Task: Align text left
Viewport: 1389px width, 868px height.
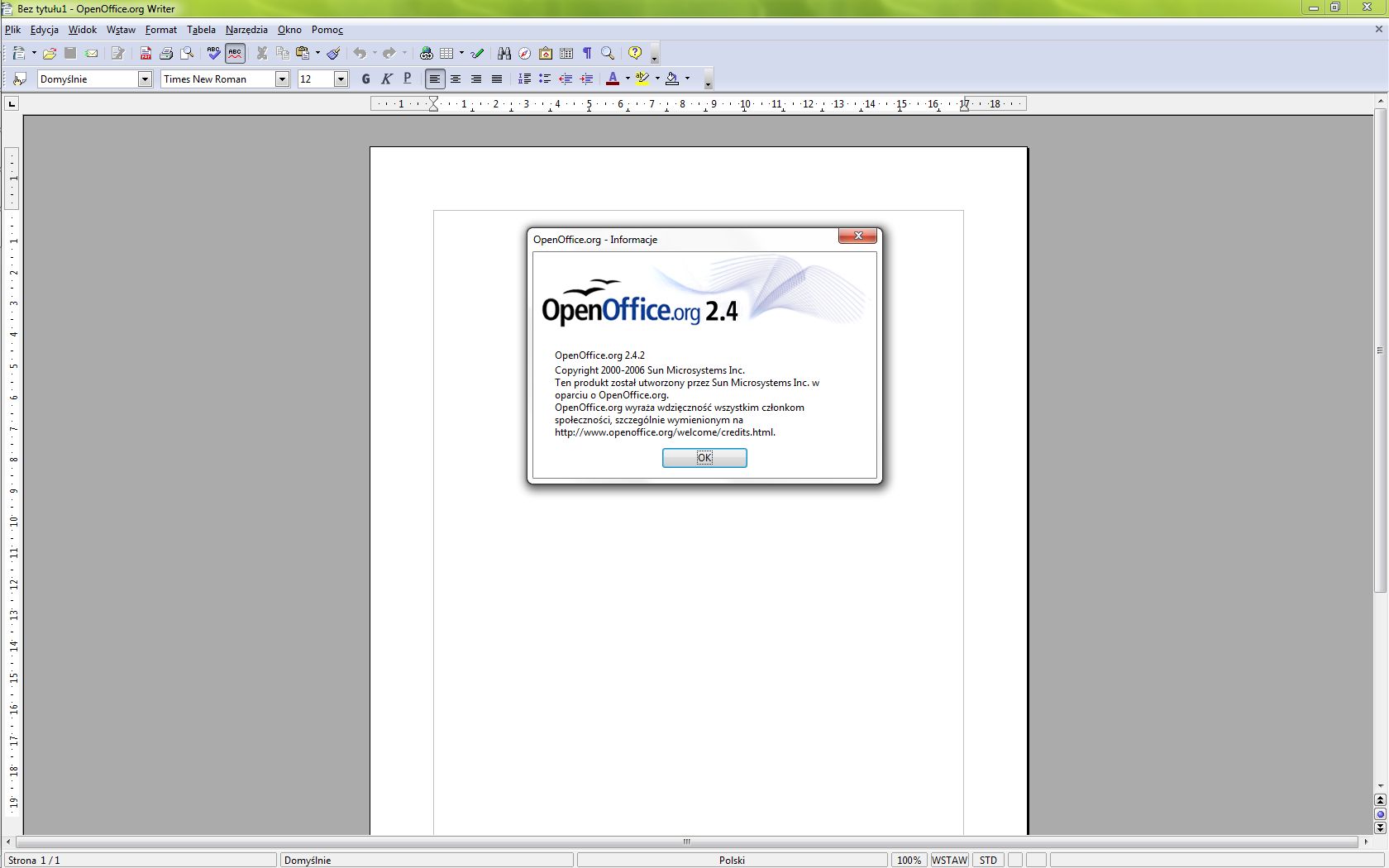Action: coord(434,79)
